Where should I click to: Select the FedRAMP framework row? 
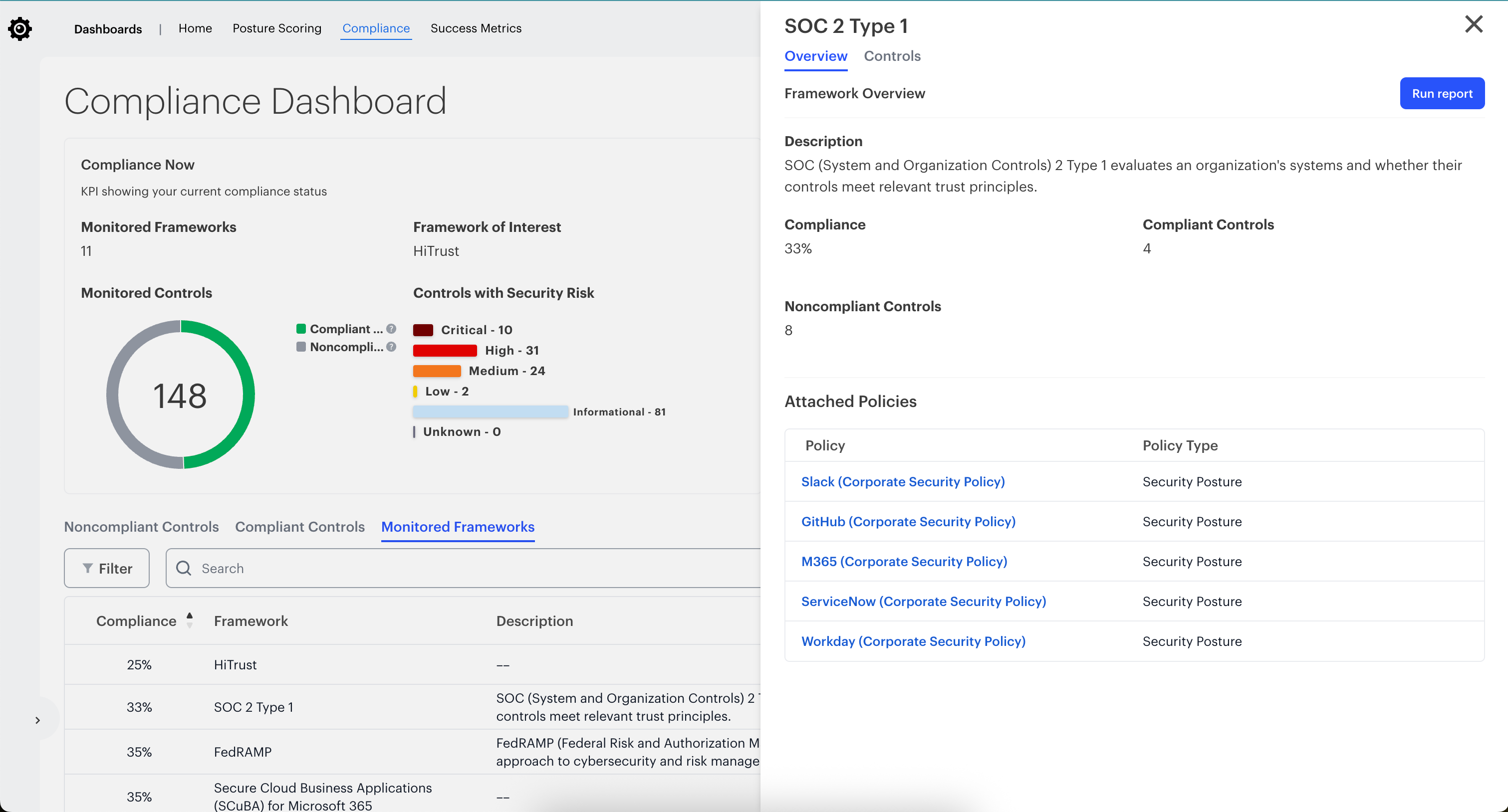[x=412, y=752]
